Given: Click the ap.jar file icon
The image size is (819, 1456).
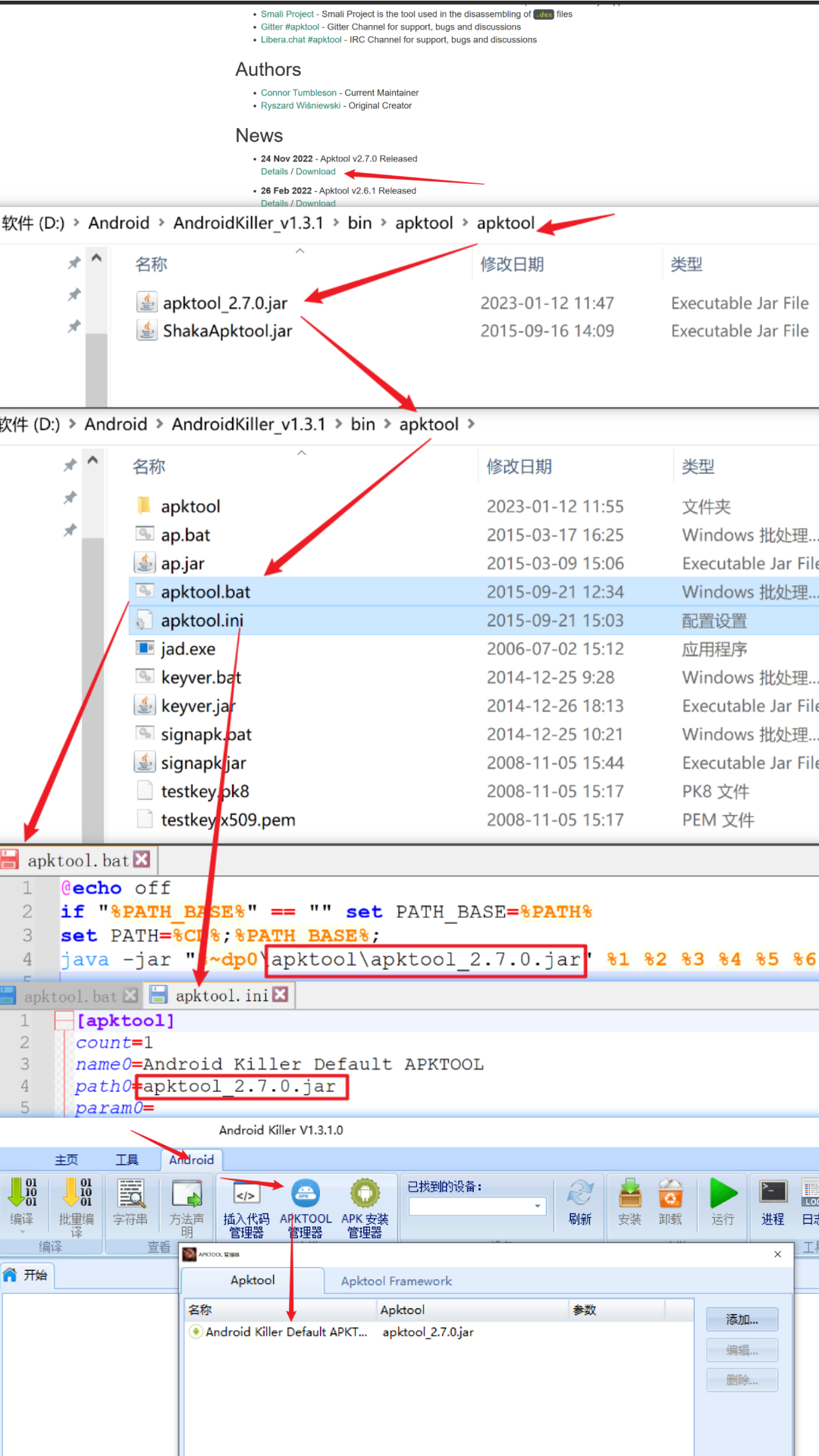Looking at the screenshot, I should click(x=144, y=563).
